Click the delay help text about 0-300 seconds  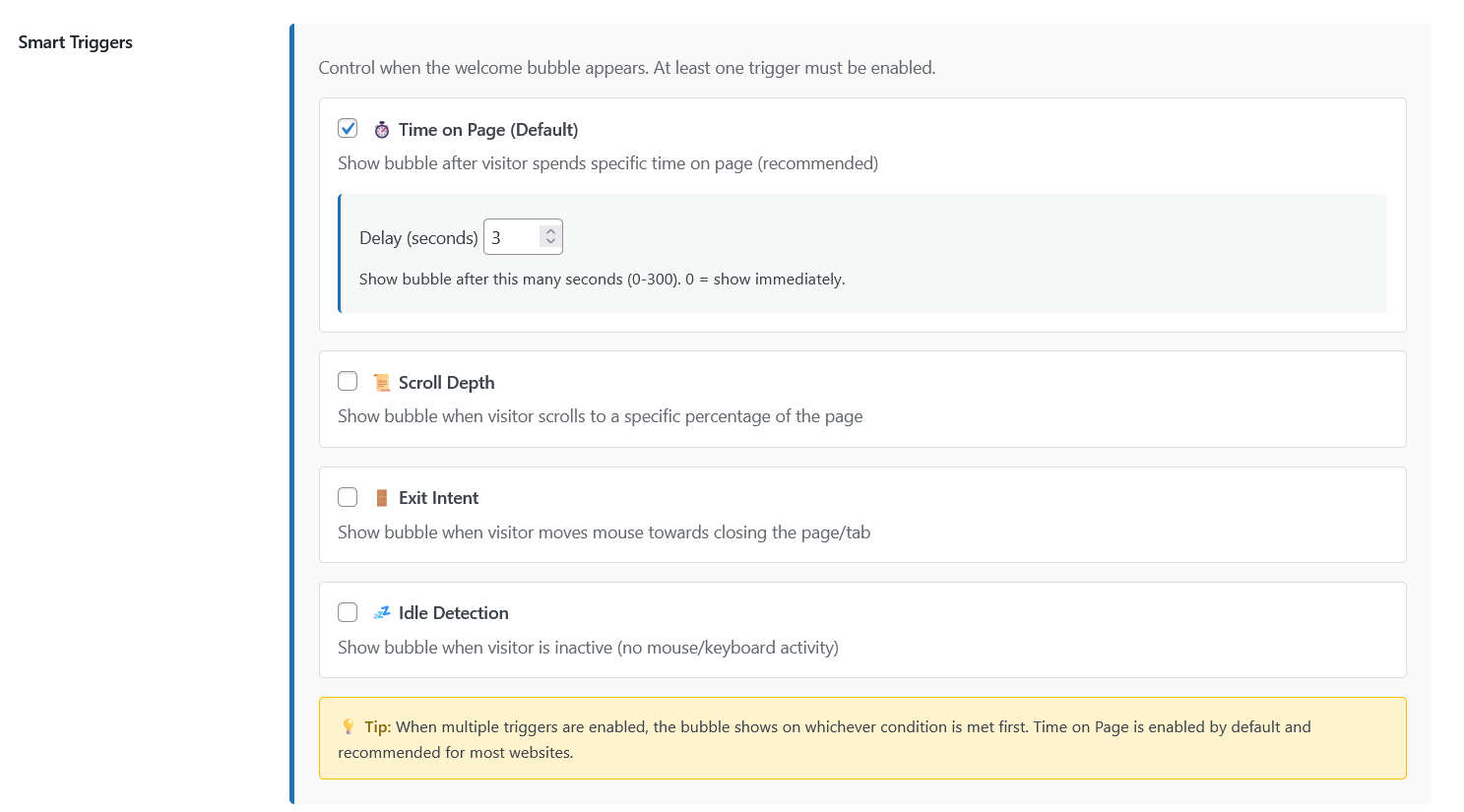602,280
